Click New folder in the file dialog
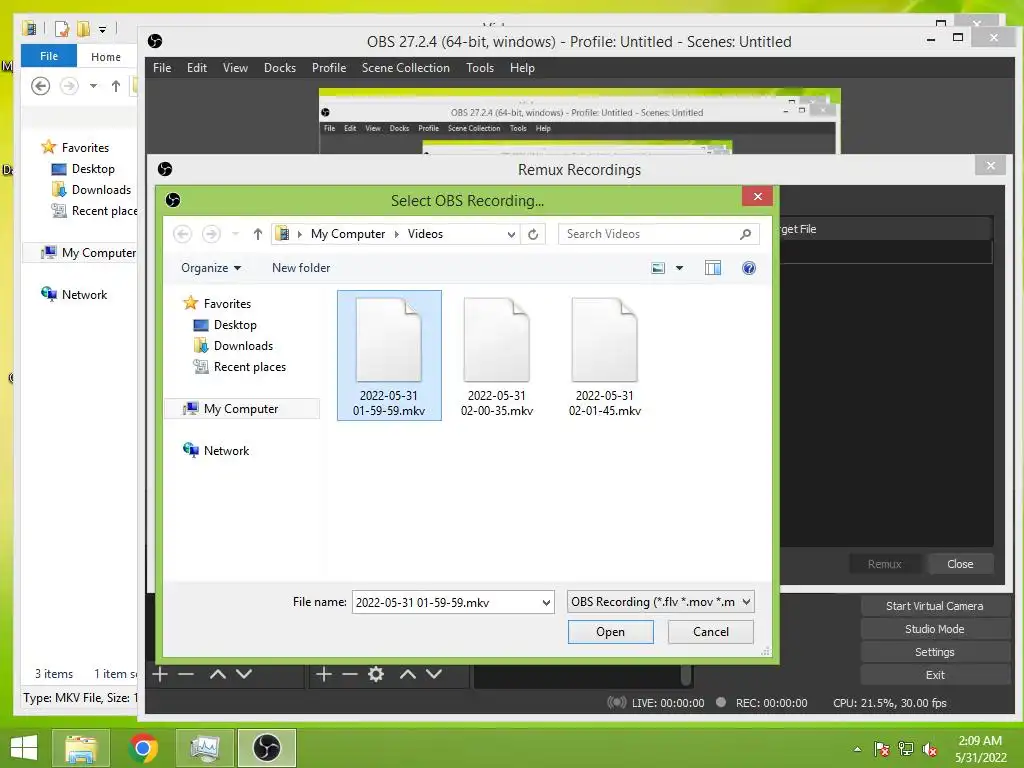This screenshot has width=1024, height=768. (301, 268)
